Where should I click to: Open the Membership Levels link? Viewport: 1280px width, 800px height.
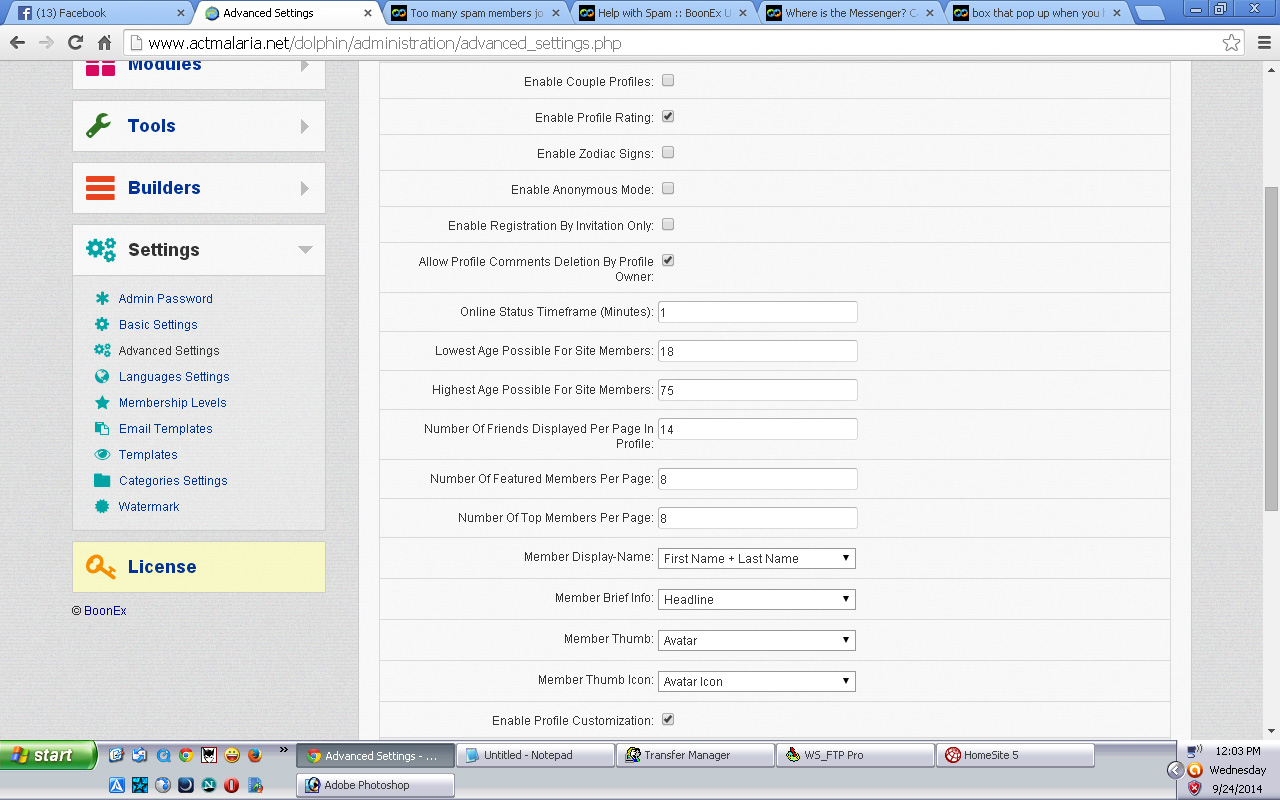(x=173, y=403)
